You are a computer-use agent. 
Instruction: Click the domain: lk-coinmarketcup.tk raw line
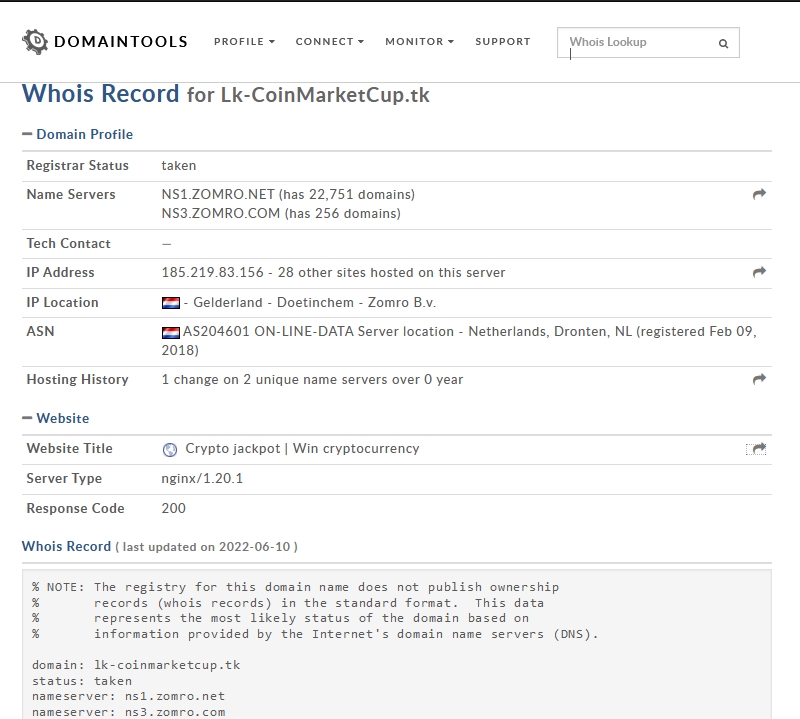click(136, 665)
